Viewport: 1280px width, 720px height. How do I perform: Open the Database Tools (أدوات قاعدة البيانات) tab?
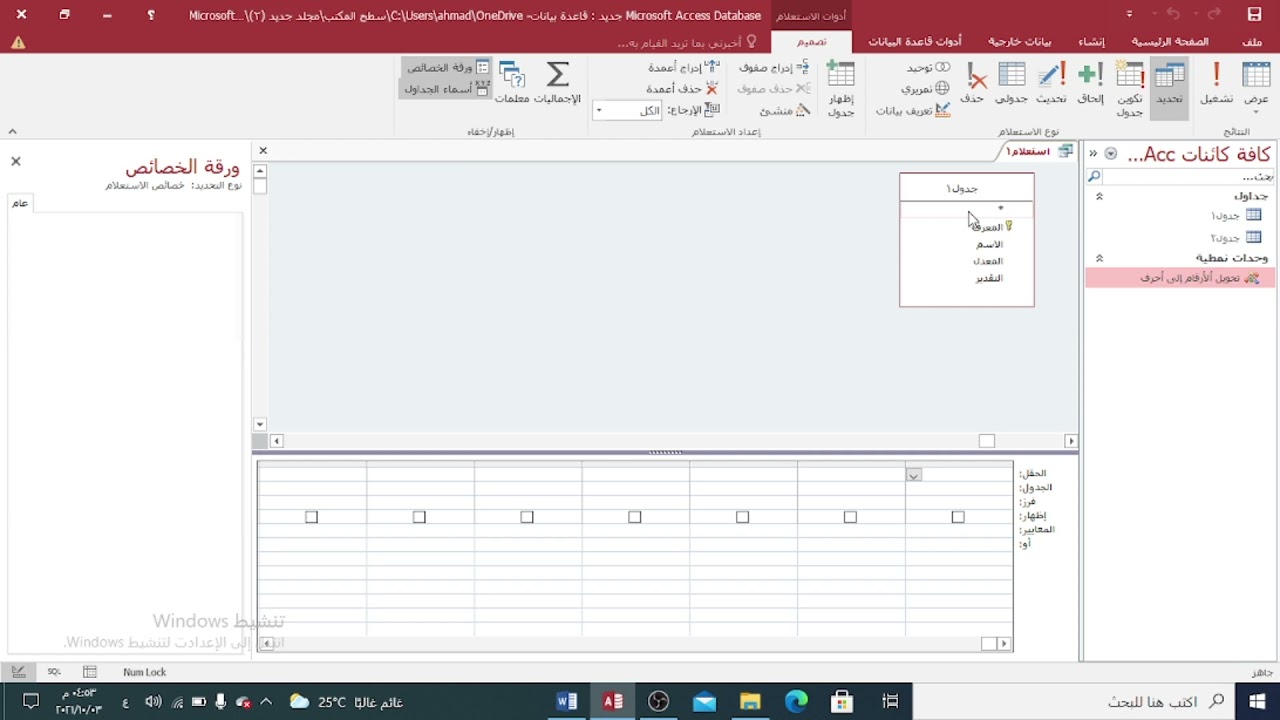[x=914, y=42]
